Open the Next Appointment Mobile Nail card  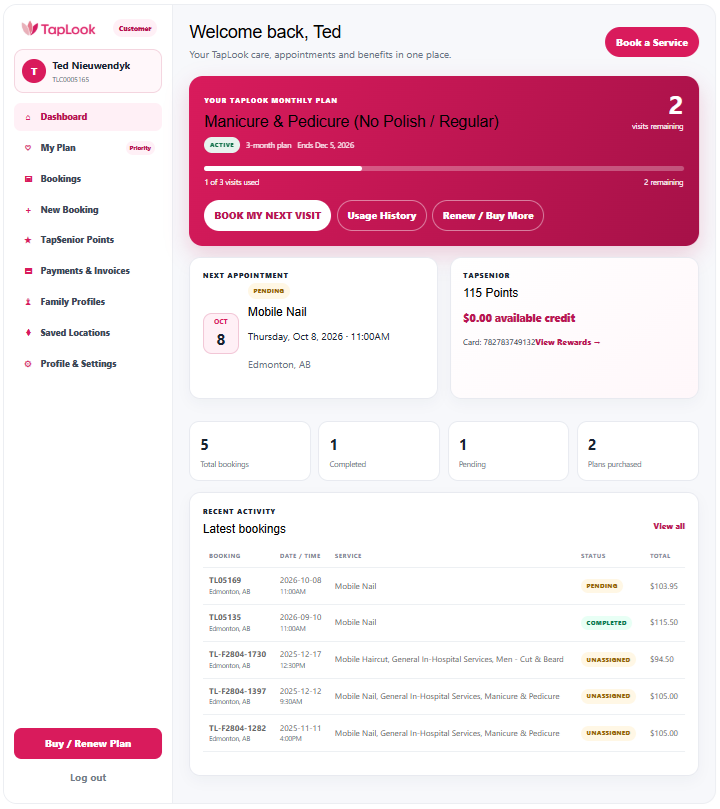pos(313,328)
